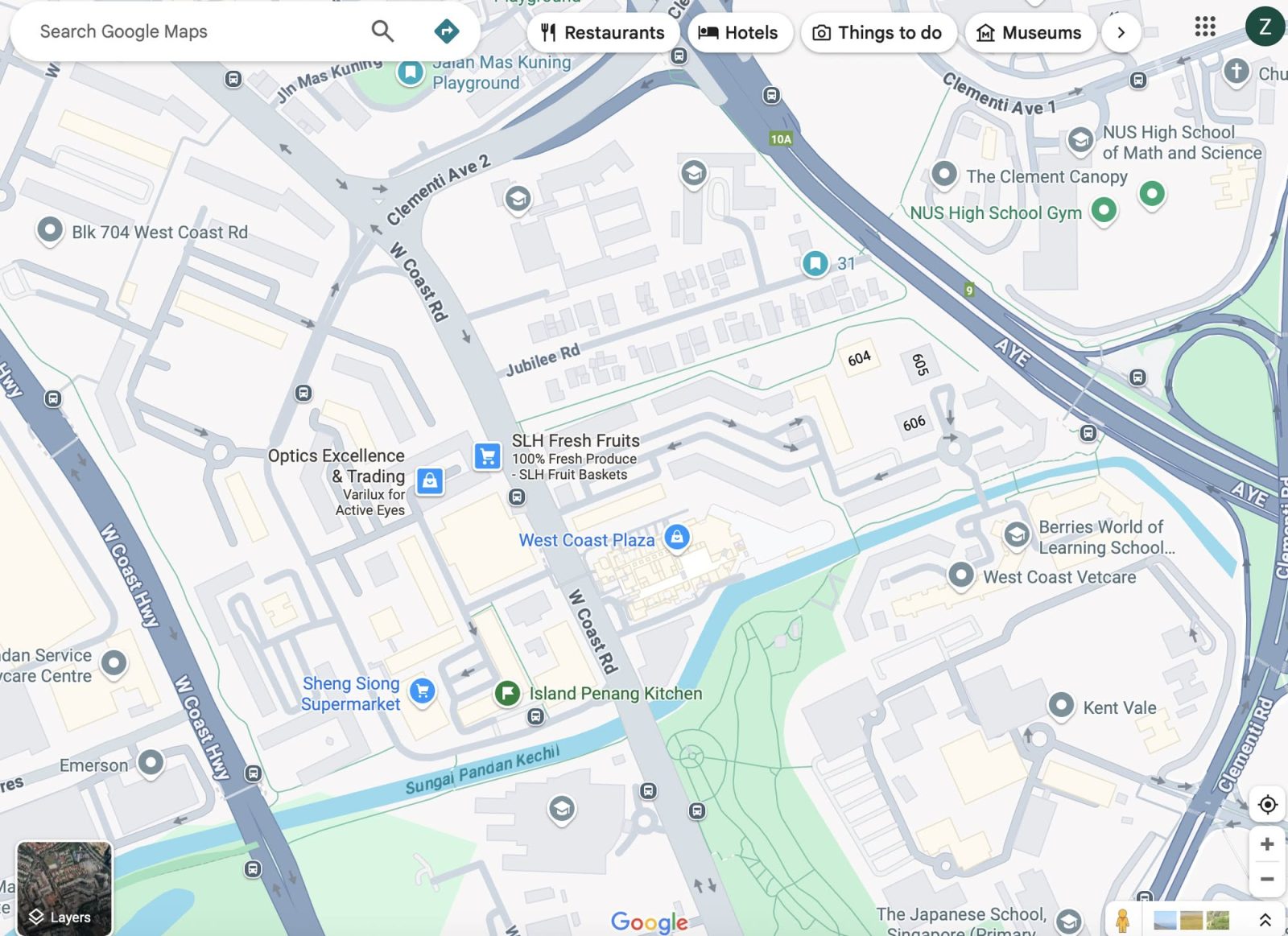The height and width of the screenshot is (936, 1288).
Task: Click the Kent Vale label
Action: (1120, 707)
